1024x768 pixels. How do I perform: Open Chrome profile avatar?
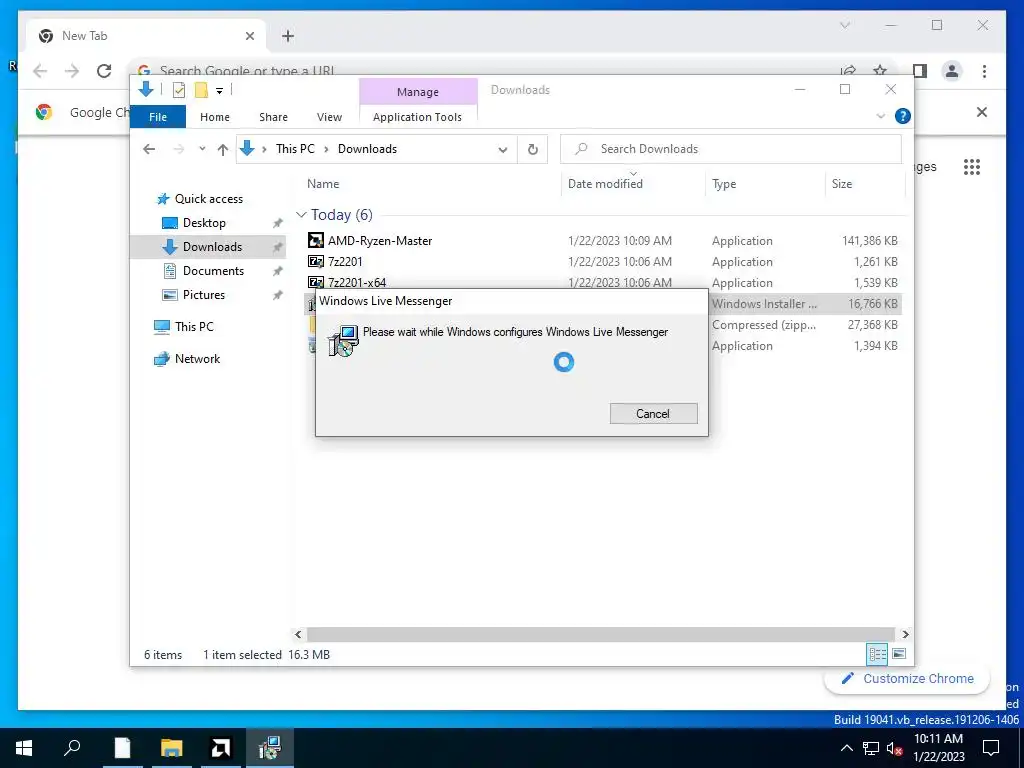(x=952, y=71)
